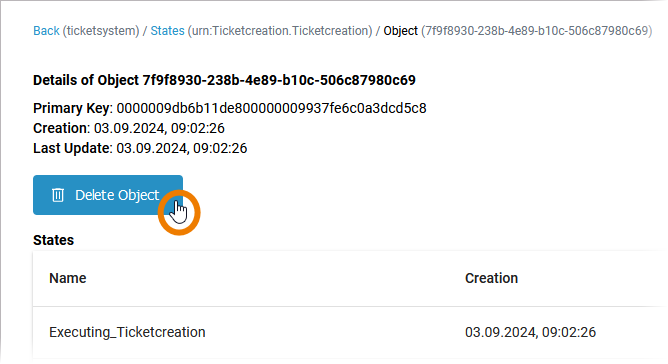Click the slash separator after Back (ticketsystem)
Screen dimensions: 668x364
pos(145,31)
